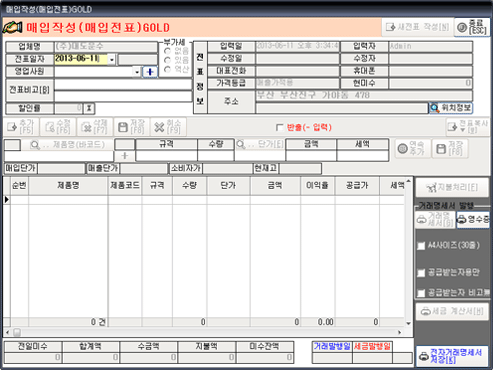Click the horizontal scrollbar thumb
The height and width of the screenshot is (370, 493).
[17, 332]
